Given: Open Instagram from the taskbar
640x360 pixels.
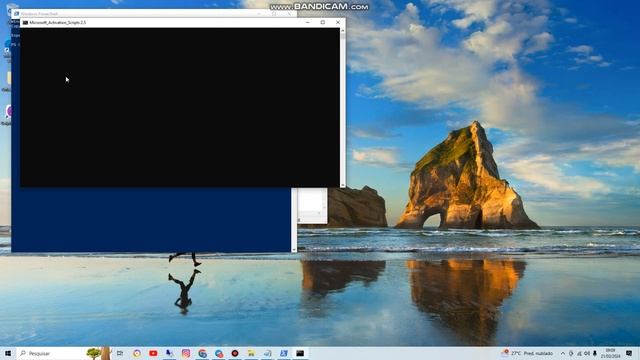Looking at the screenshot, I should (186, 353).
